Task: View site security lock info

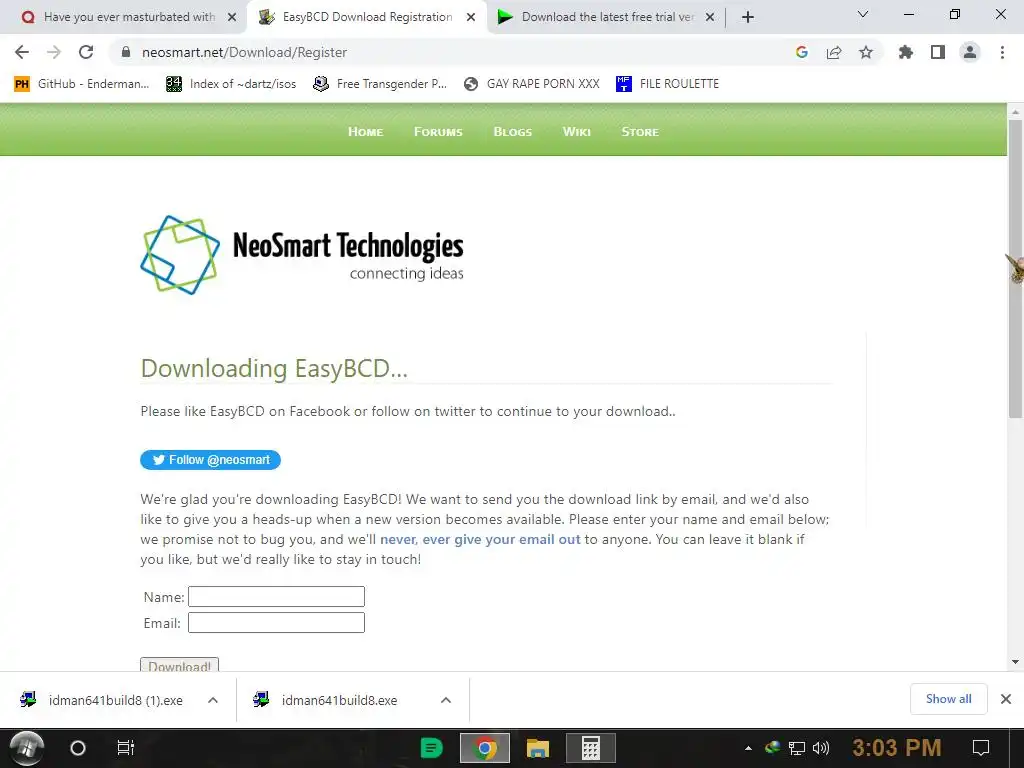Action: (x=126, y=52)
